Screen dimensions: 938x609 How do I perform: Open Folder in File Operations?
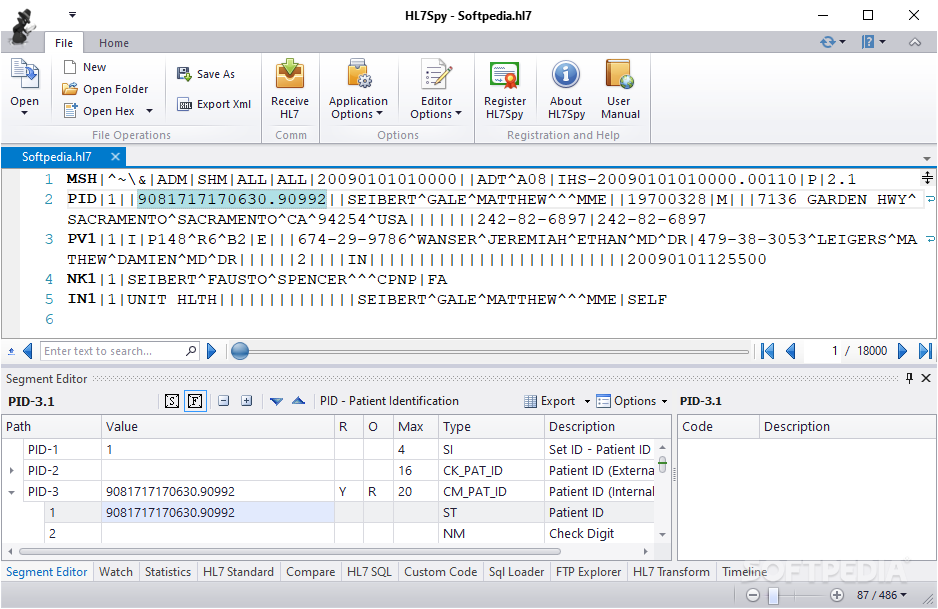[105, 89]
